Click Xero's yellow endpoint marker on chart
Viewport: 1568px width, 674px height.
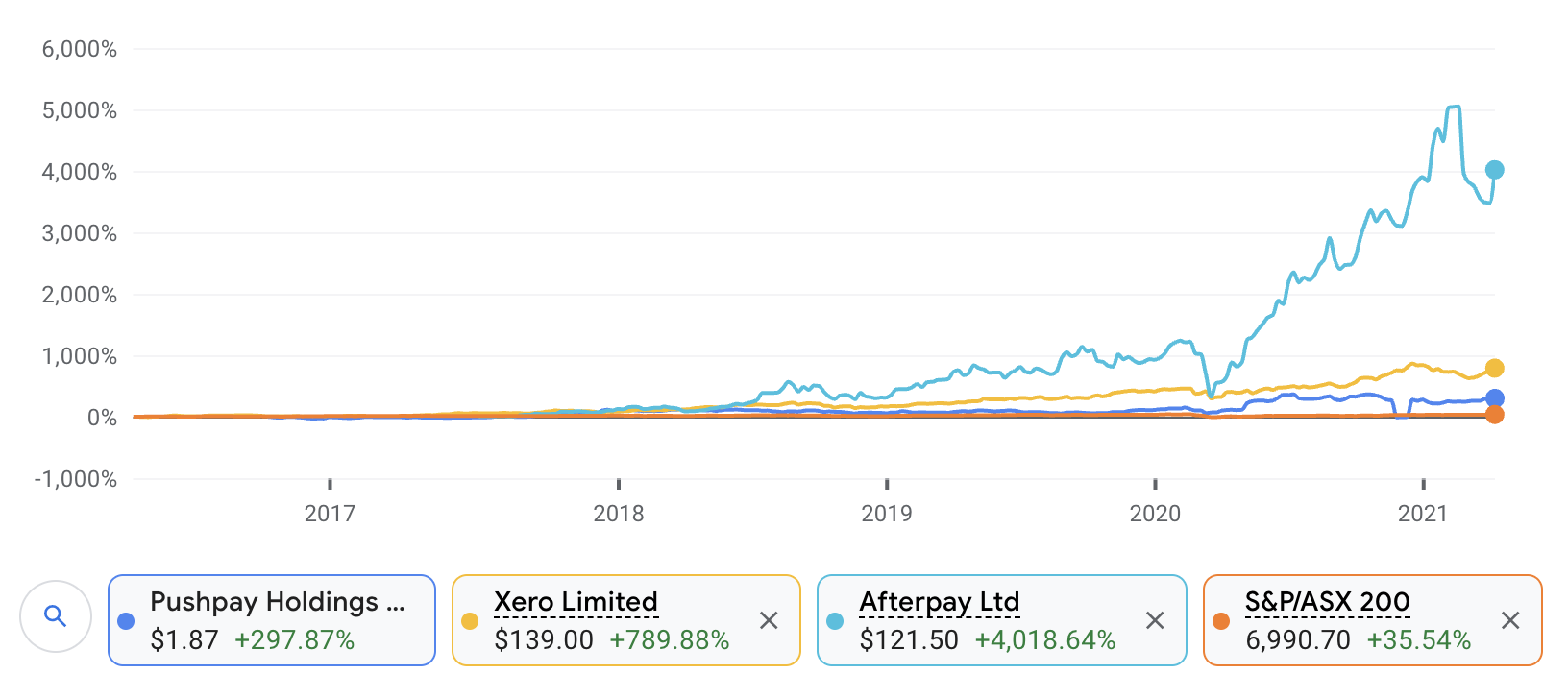[1494, 369]
